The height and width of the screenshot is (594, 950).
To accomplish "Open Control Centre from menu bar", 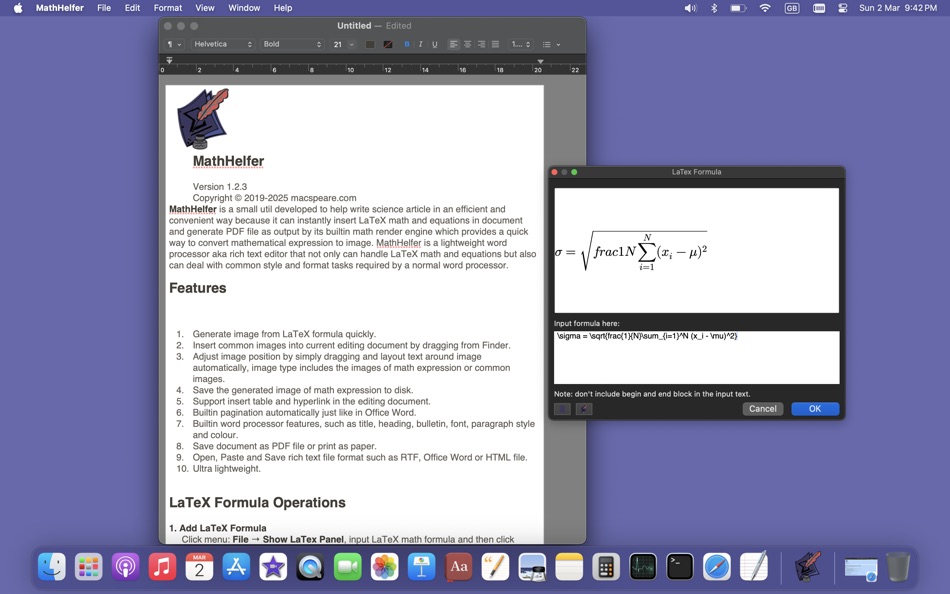I will (843, 8).
